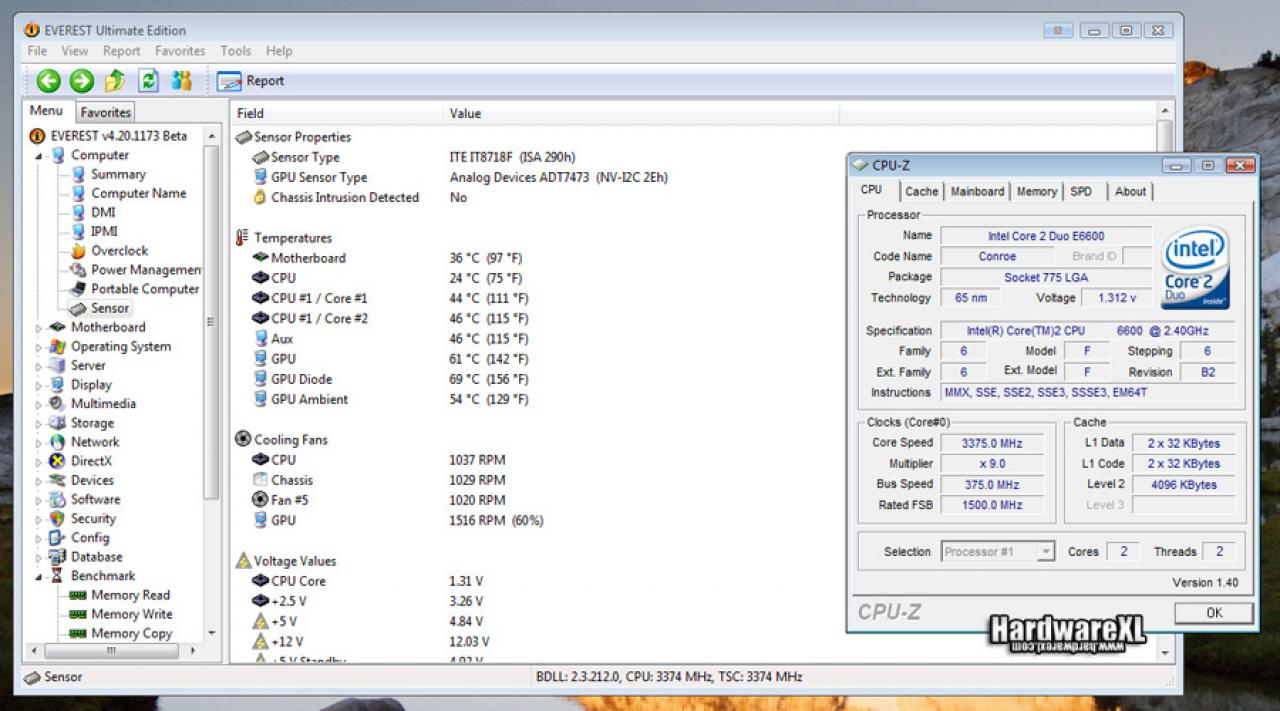Open the Report toolbar button
The width and height of the screenshot is (1280, 711).
[251, 81]
